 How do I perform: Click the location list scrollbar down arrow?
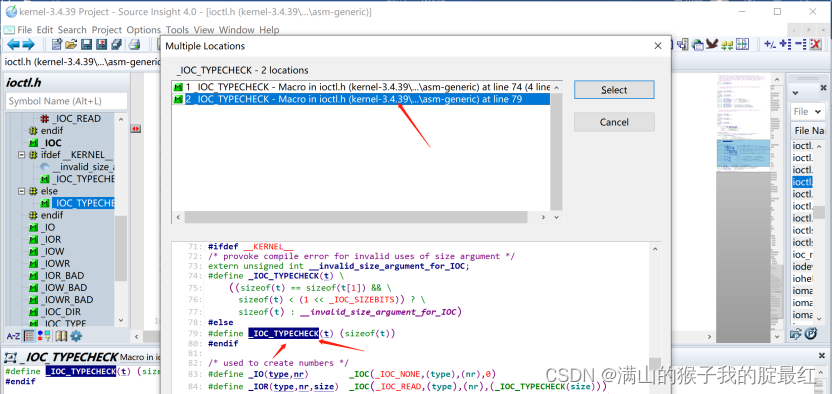[x=556, y=217]
